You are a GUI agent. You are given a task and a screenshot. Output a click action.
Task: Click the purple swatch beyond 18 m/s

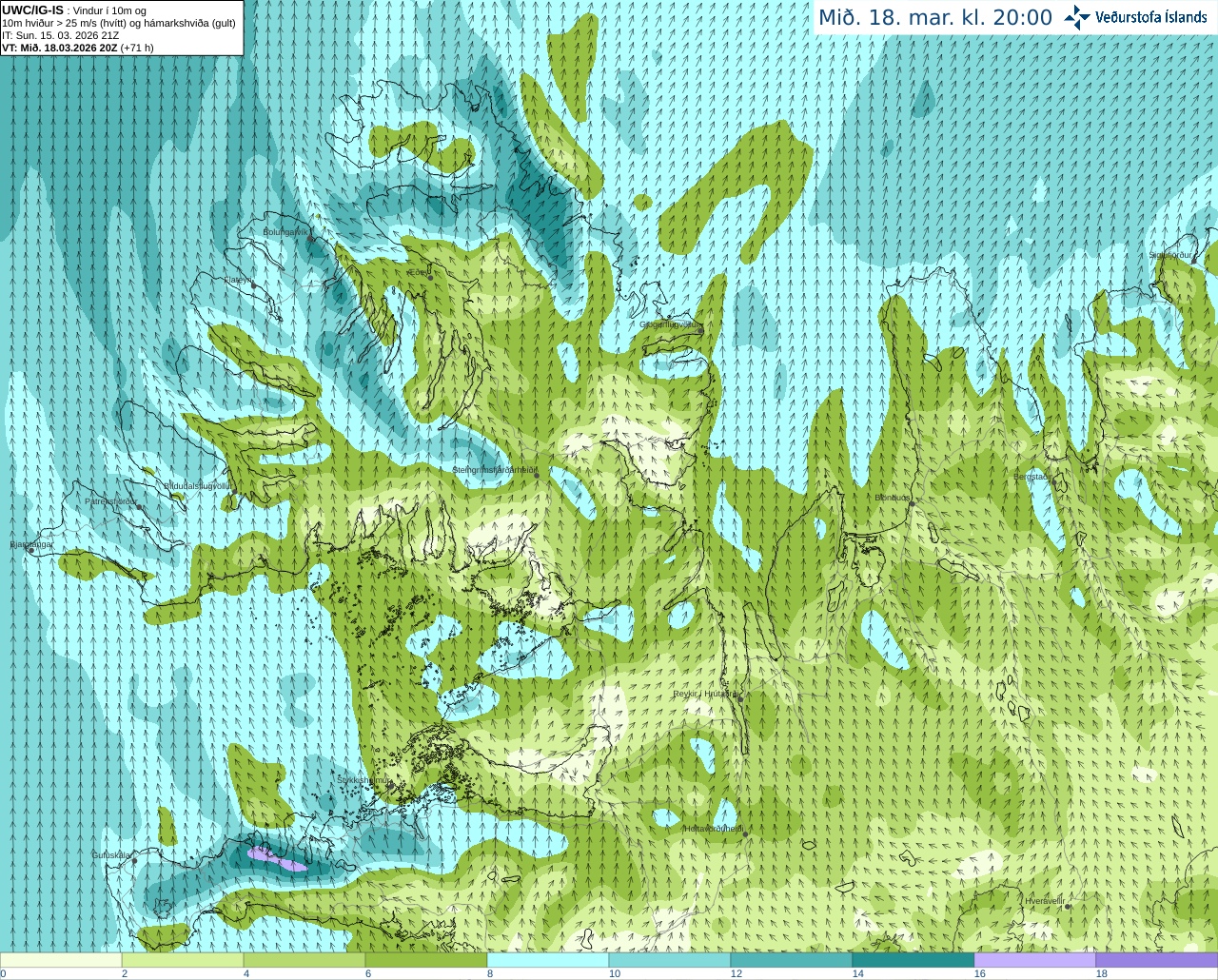[1157, 960]
